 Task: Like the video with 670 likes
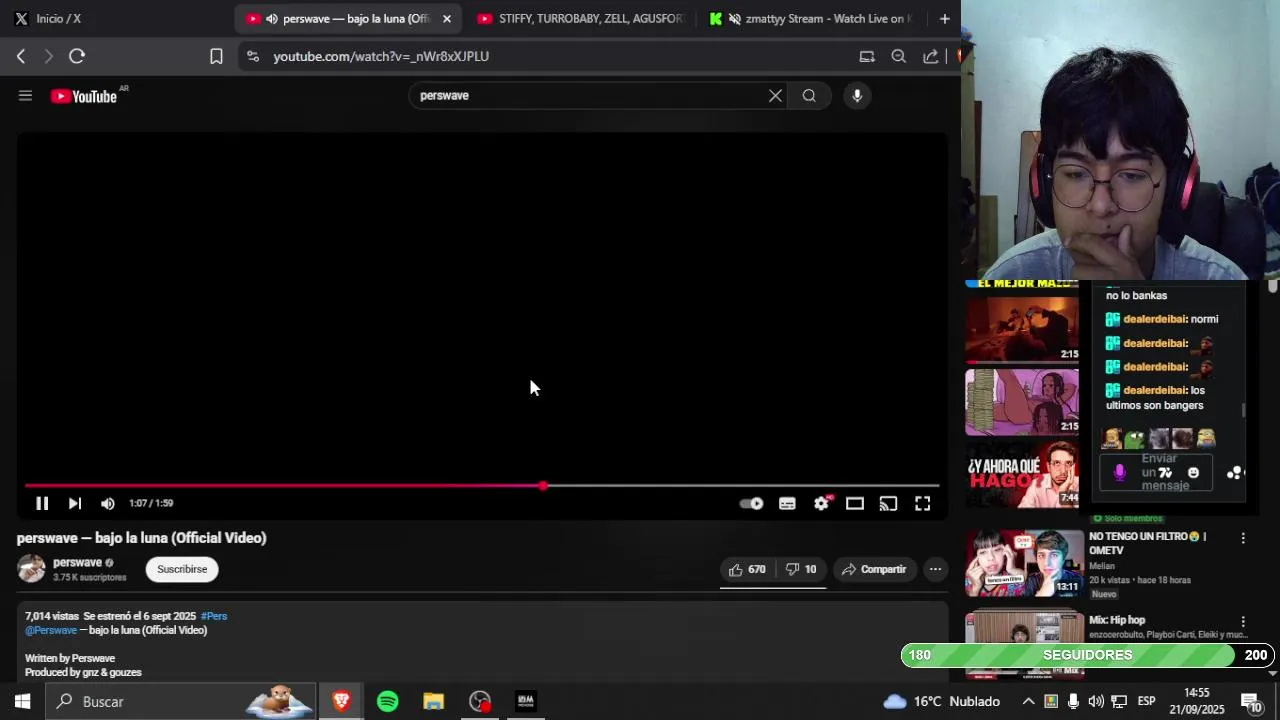pyautogui.click(x=747, y=569)
